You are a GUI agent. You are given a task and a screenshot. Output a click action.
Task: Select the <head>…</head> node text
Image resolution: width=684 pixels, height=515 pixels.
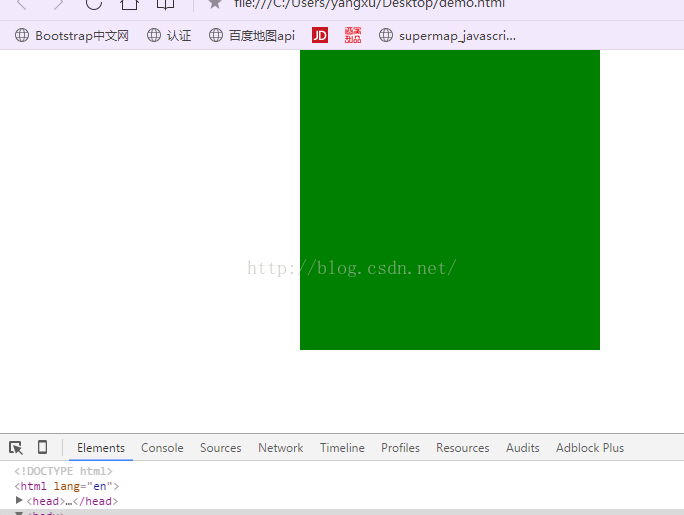(x=72, y=501)
